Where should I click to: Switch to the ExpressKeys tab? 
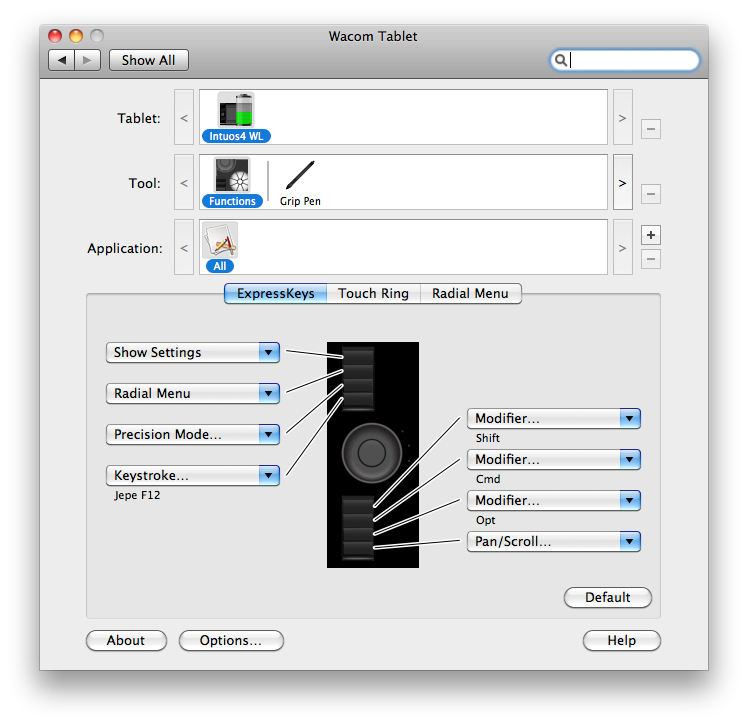coord(276,294)
